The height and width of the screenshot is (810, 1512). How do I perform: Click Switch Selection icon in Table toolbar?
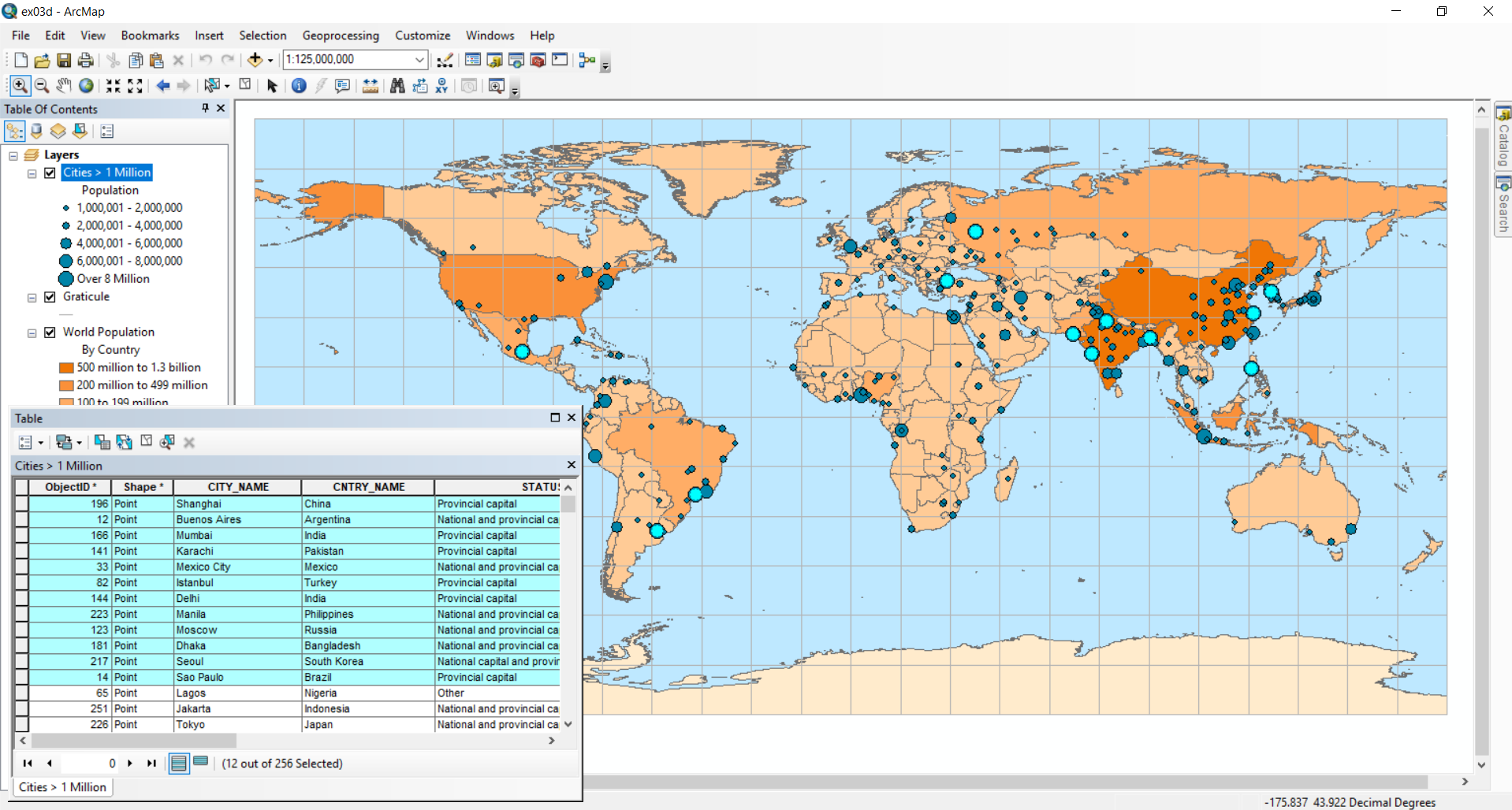pyautogui.click(x=124, y=442)
